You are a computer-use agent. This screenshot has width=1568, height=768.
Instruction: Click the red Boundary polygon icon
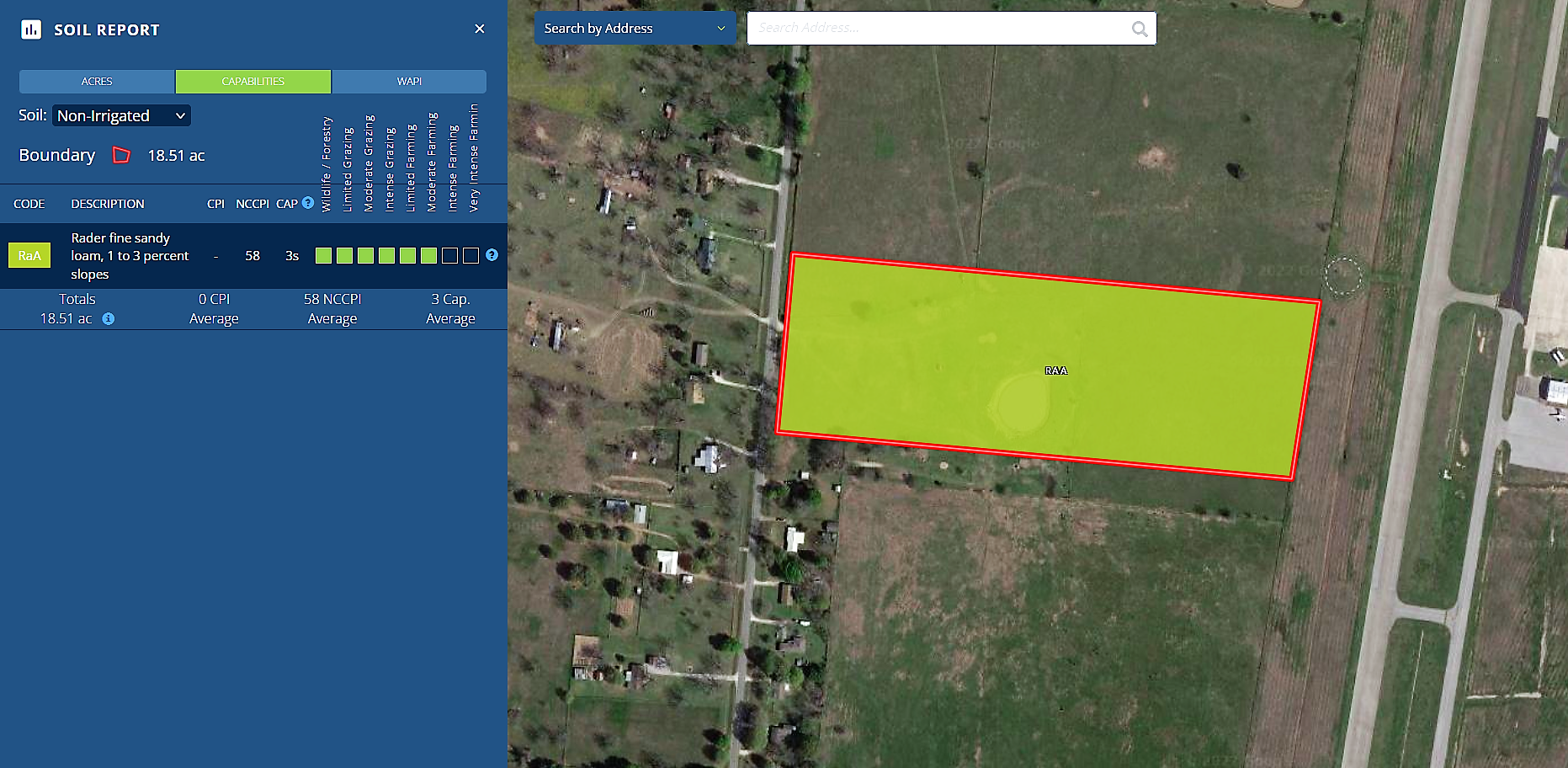[x=122, y=155]
